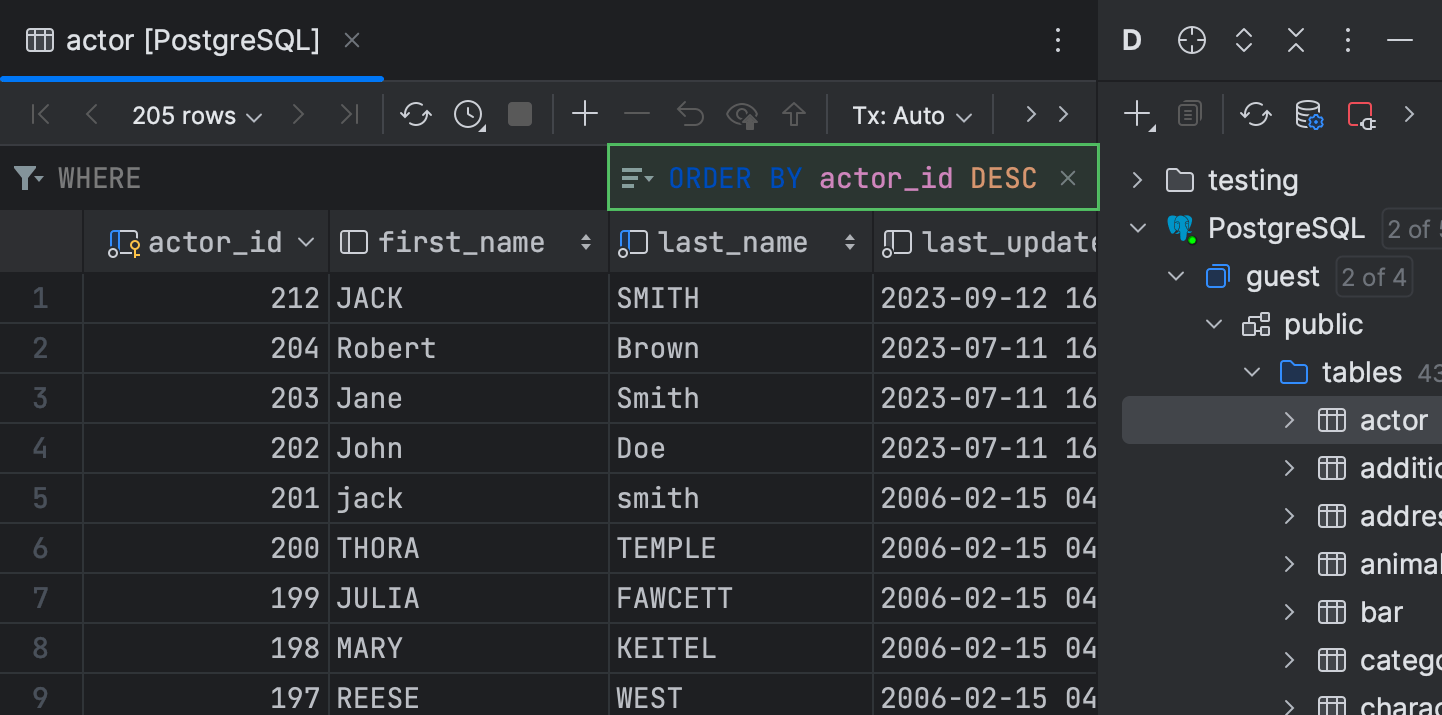Refresh the database tree

point(1255,113)
